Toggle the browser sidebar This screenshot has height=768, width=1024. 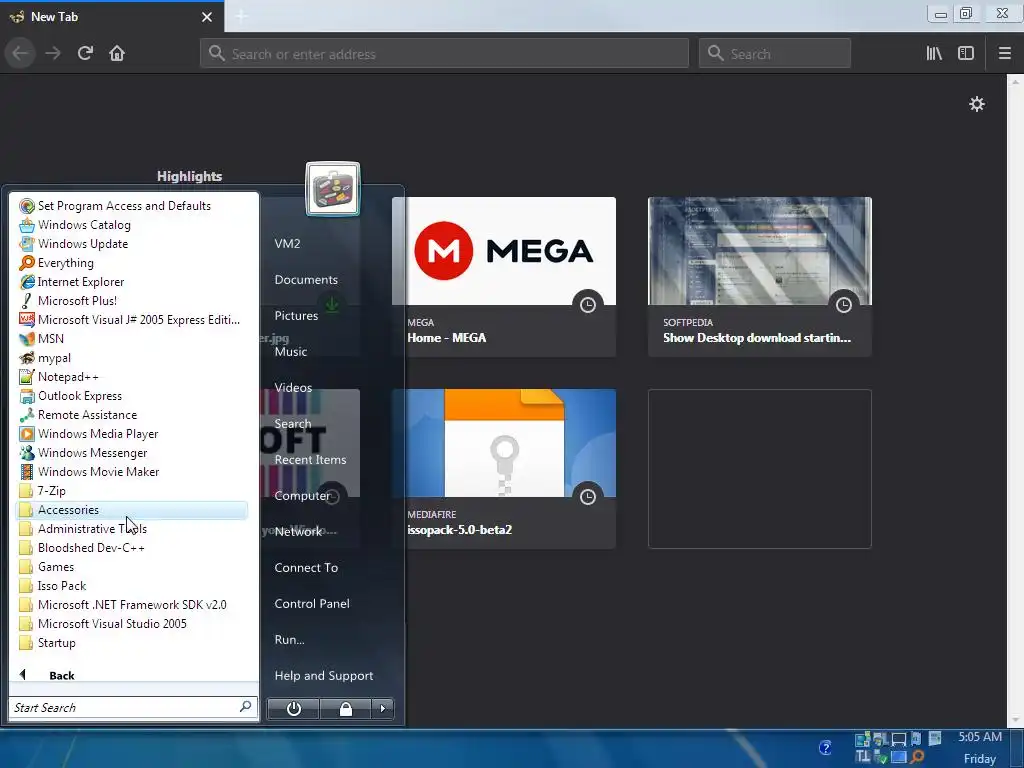click(966, 53)
